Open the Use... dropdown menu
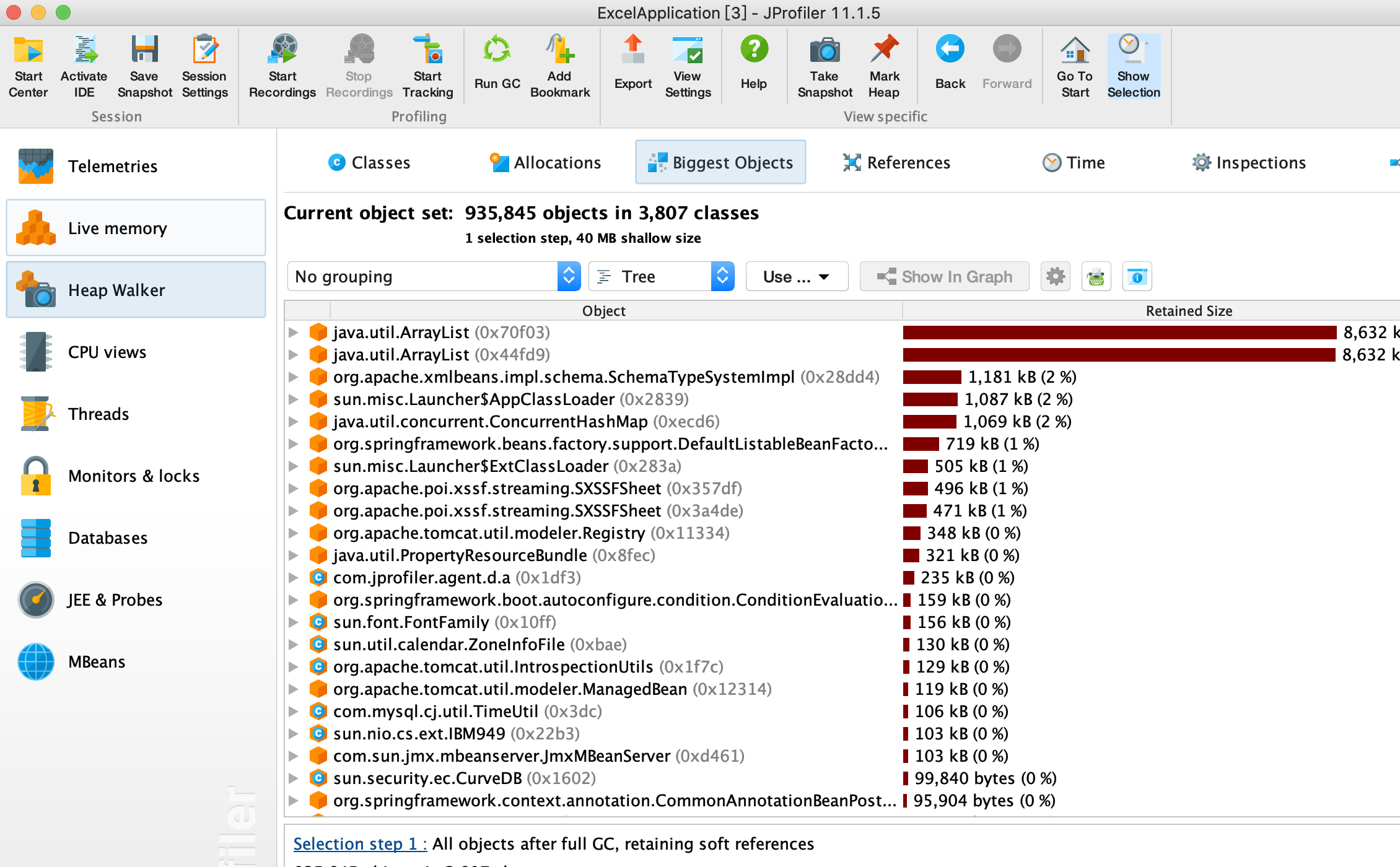The height and width of the screenshot is (867, 1400). (x=796, y=276)
